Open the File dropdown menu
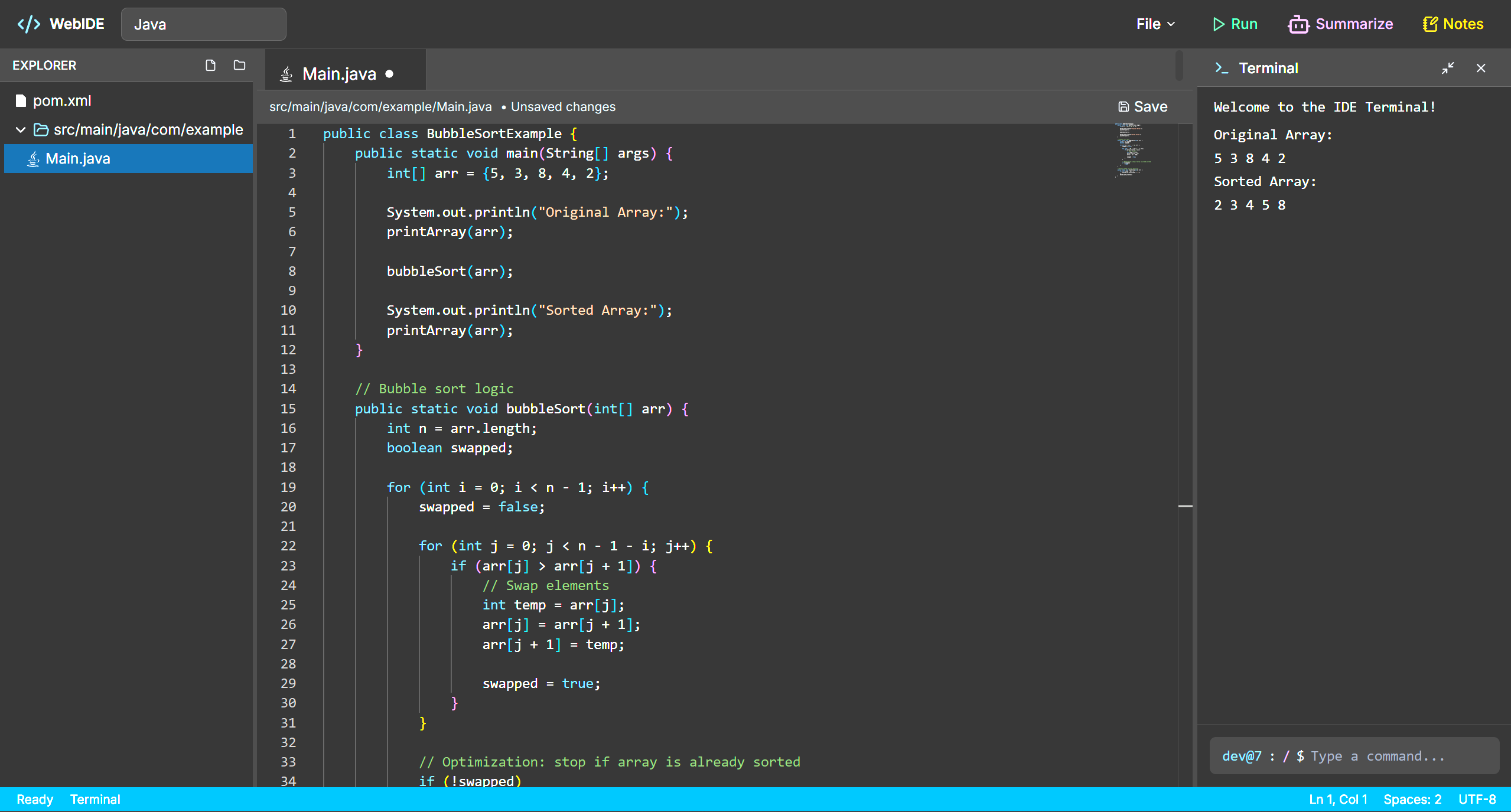1511x812 pixels. pyautogui.click(x=1155, y=24)
